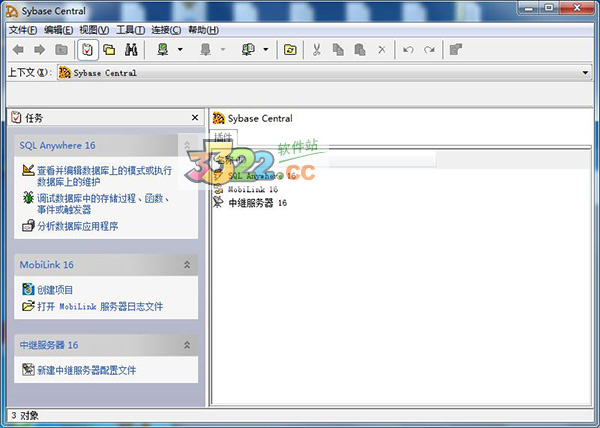Click the Copy toolbar icon
Viewport: 600px width, 428px height.
pos(338,50)
